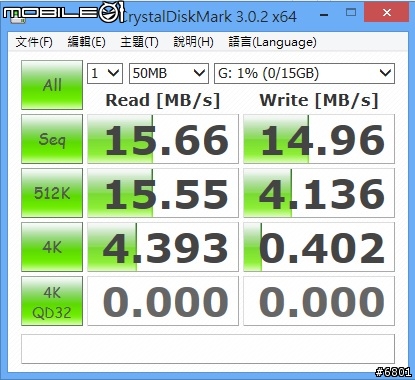Screen dimensions: 415x380
Task: Run all benchmarks with the All button
Action: (x=52, y=85)
